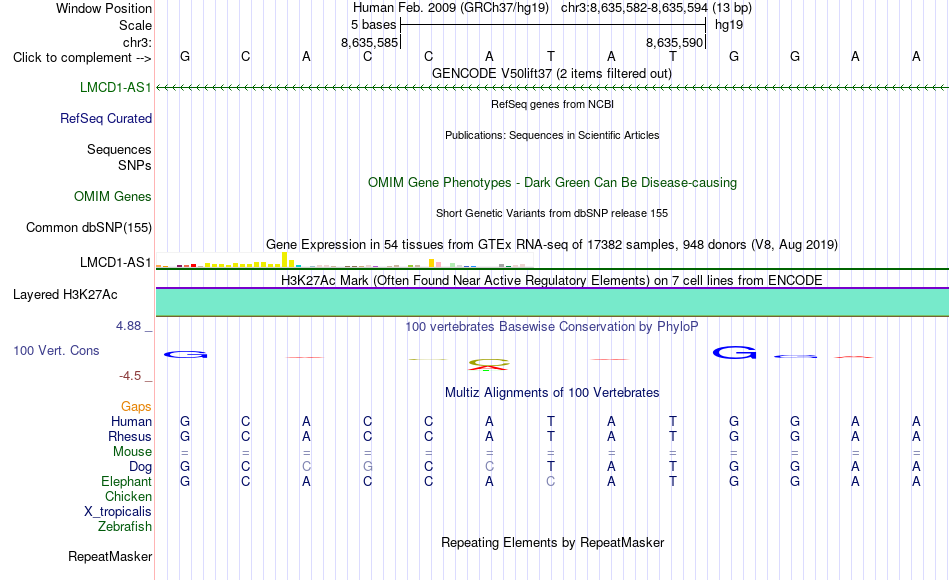950x580 pixels.
Task: Click the '5 bases' scale label
Action: coord(373,25)
